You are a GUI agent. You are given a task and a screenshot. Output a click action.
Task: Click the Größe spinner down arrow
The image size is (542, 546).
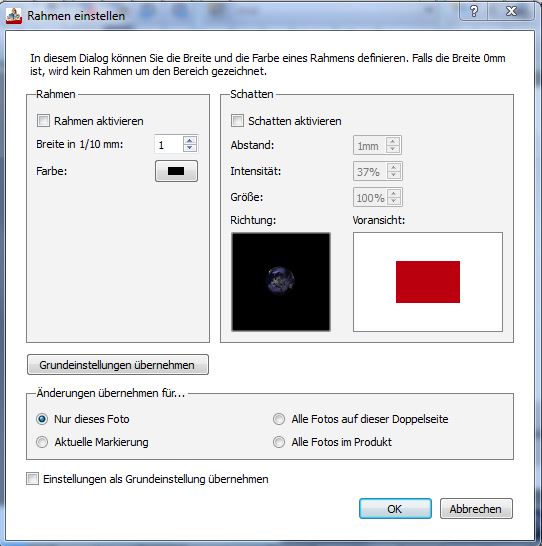(x=394, y=201)
